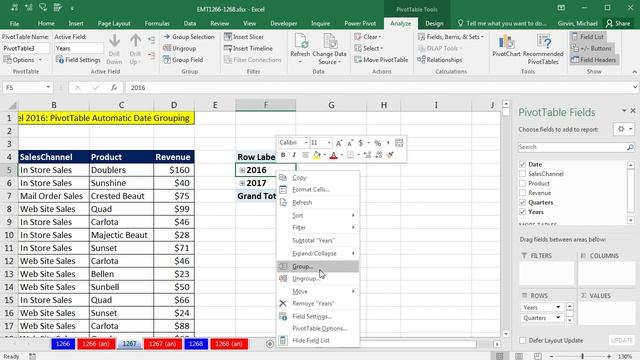640x360 pixels.
Task: Switch to sheet tab 1266
Action: pos(63,344)
